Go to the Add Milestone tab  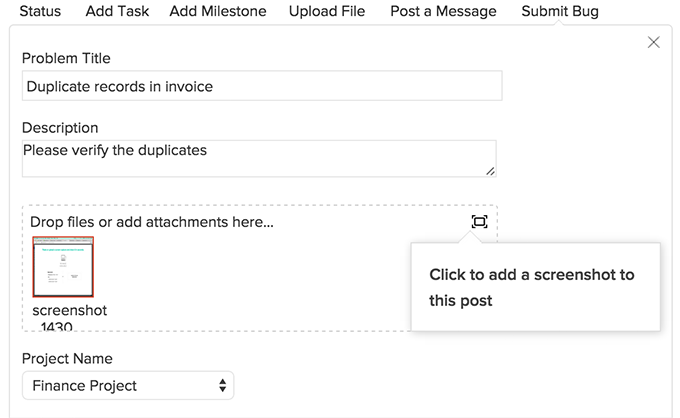(218, 12)
